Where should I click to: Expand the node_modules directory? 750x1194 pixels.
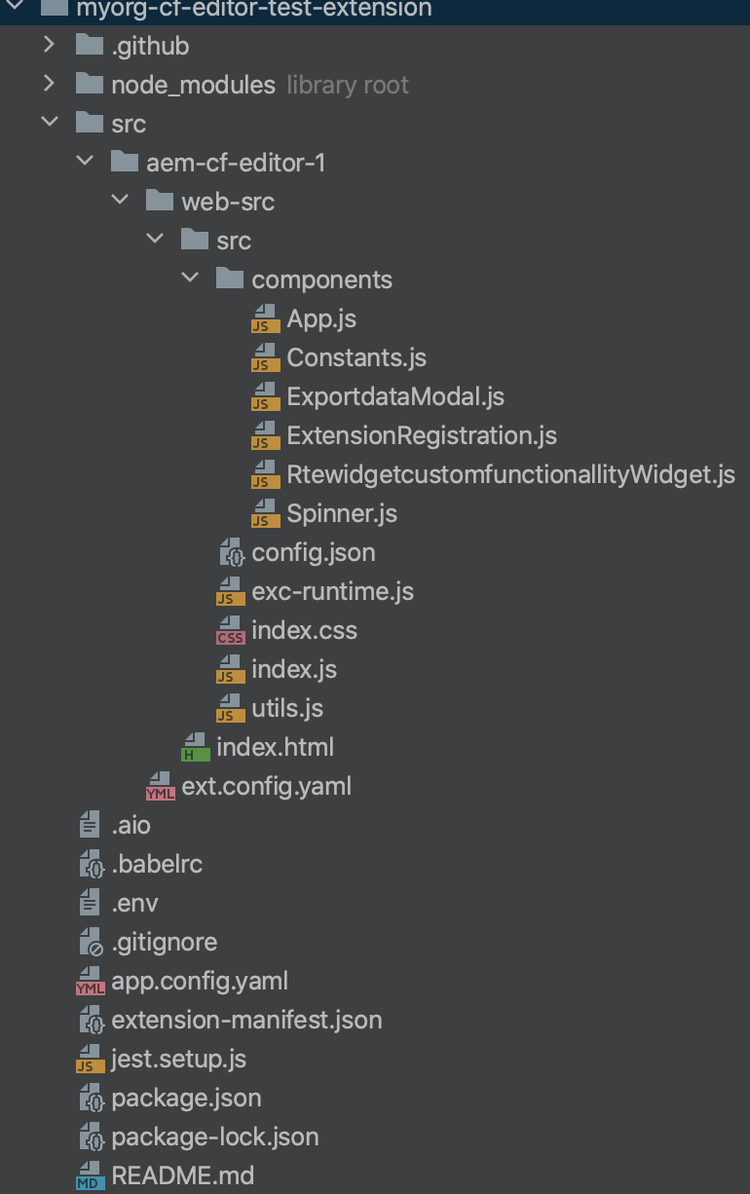pyautogui.click(x=49, y=84)
